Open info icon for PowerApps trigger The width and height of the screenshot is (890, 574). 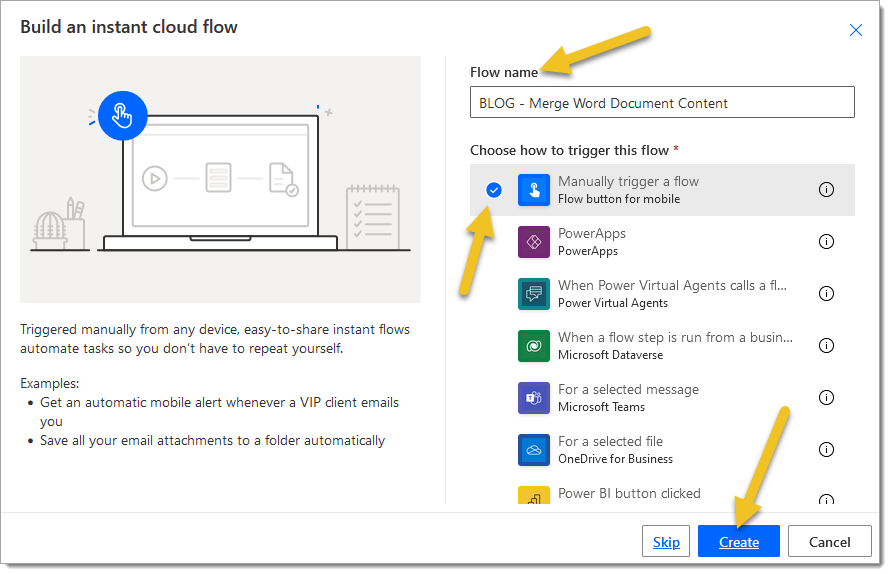pos(826,241)
